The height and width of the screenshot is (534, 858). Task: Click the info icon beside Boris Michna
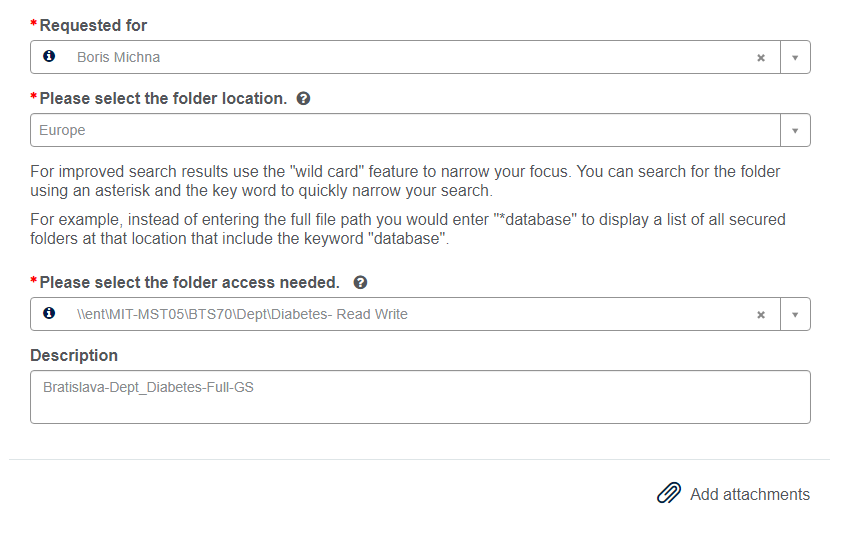[x=49, y=57]
